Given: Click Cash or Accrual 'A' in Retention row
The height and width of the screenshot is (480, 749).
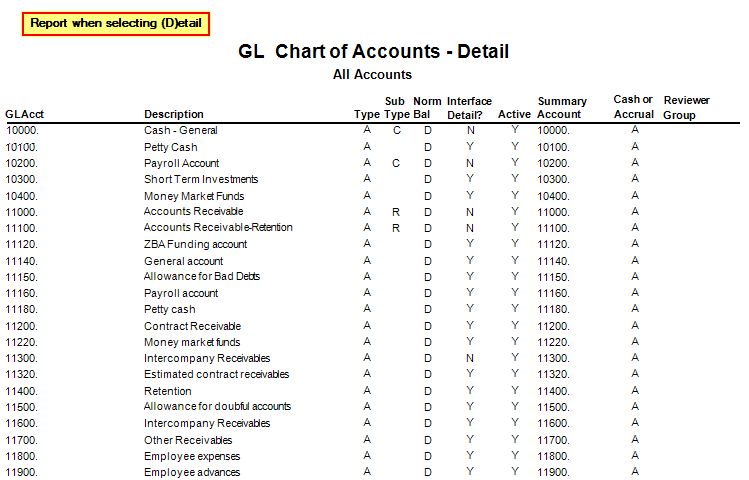Looking at the screenshot, I should [635, 390].
